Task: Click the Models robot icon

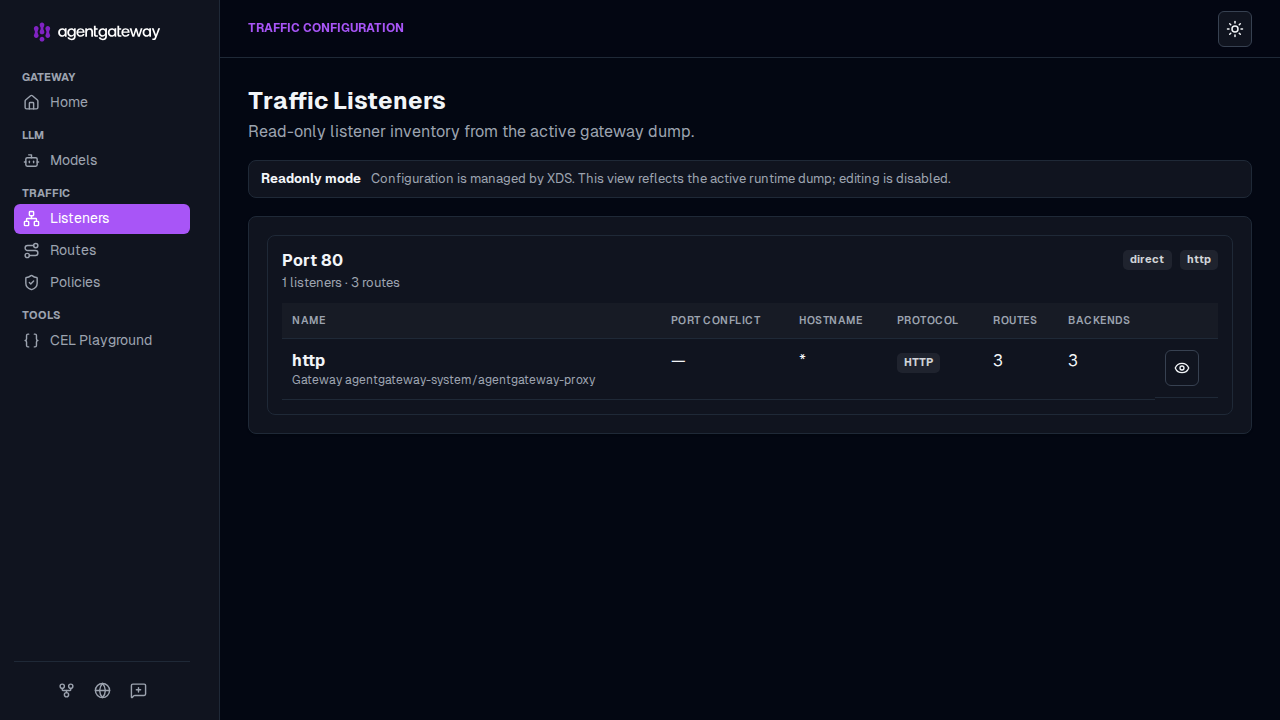Action: click(32, 160)
